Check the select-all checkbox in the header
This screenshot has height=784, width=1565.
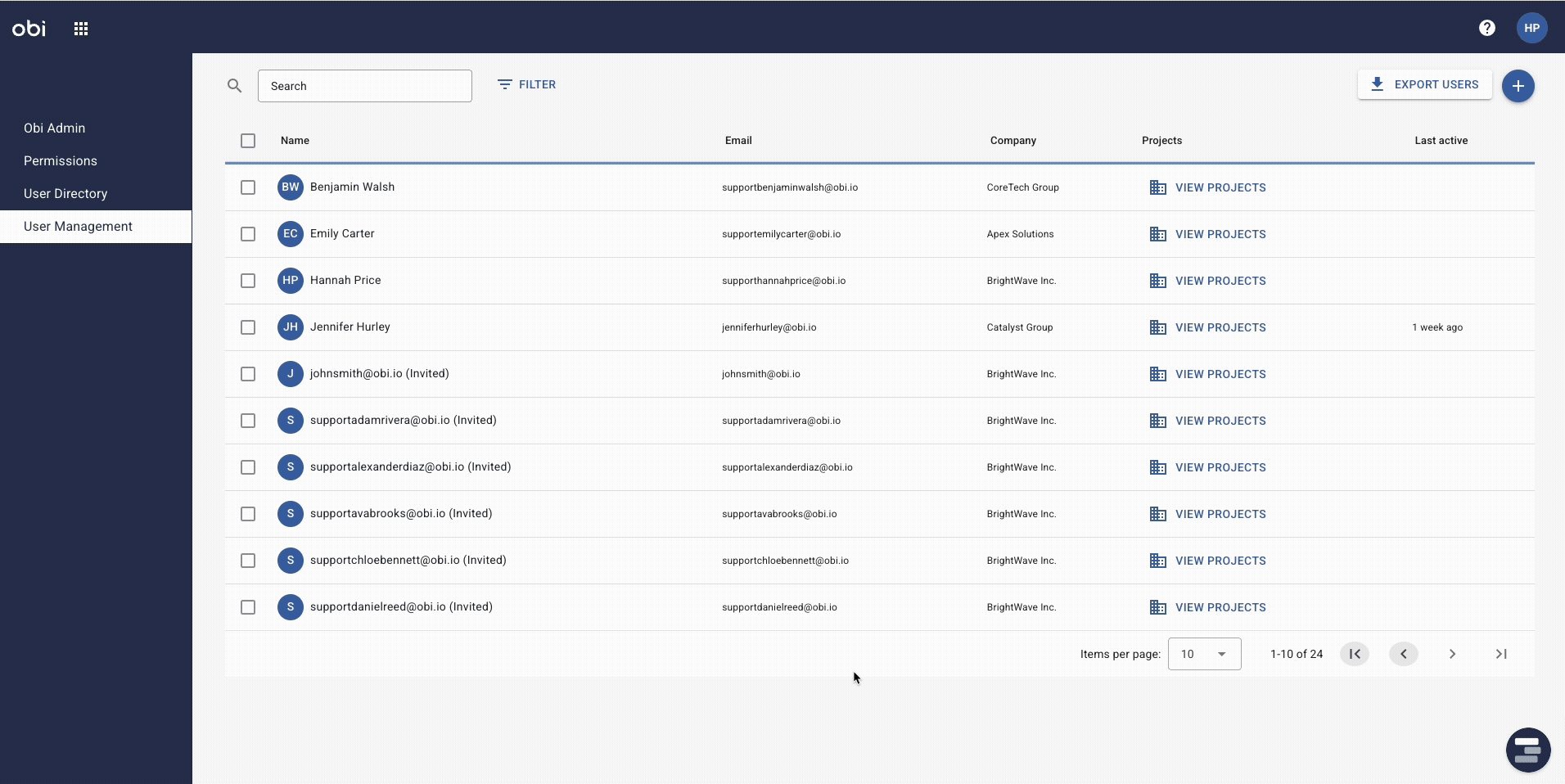[x=247, y=141]
